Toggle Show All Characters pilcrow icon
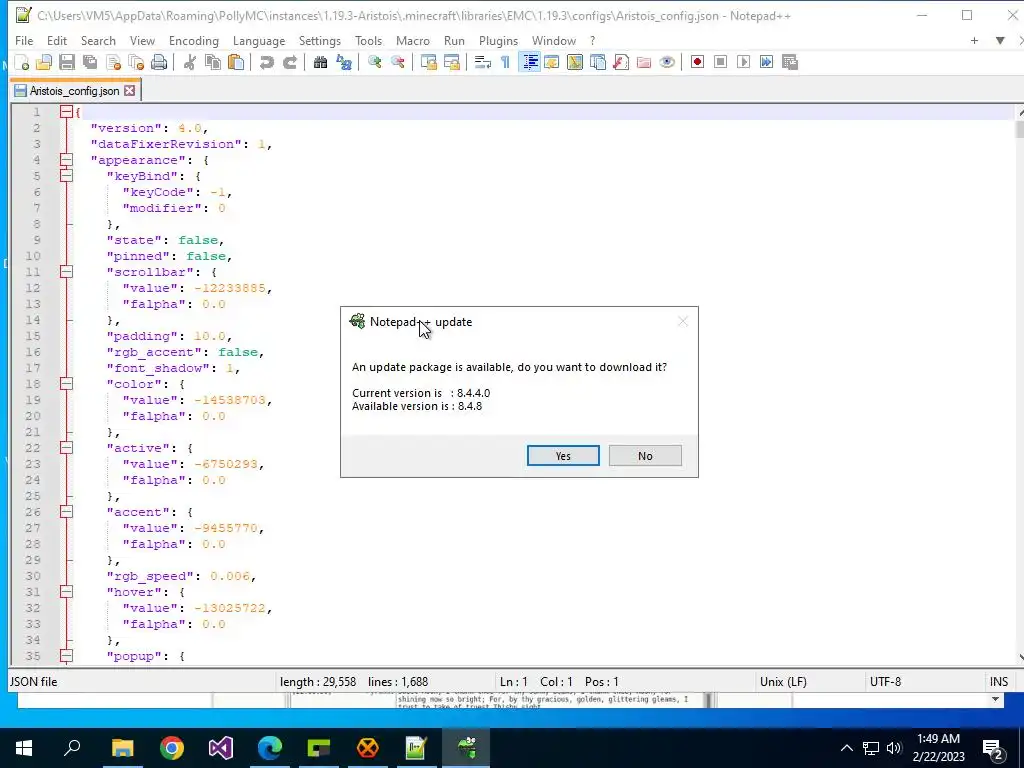The image size is (1024, 768). click(x=505, y=63)
